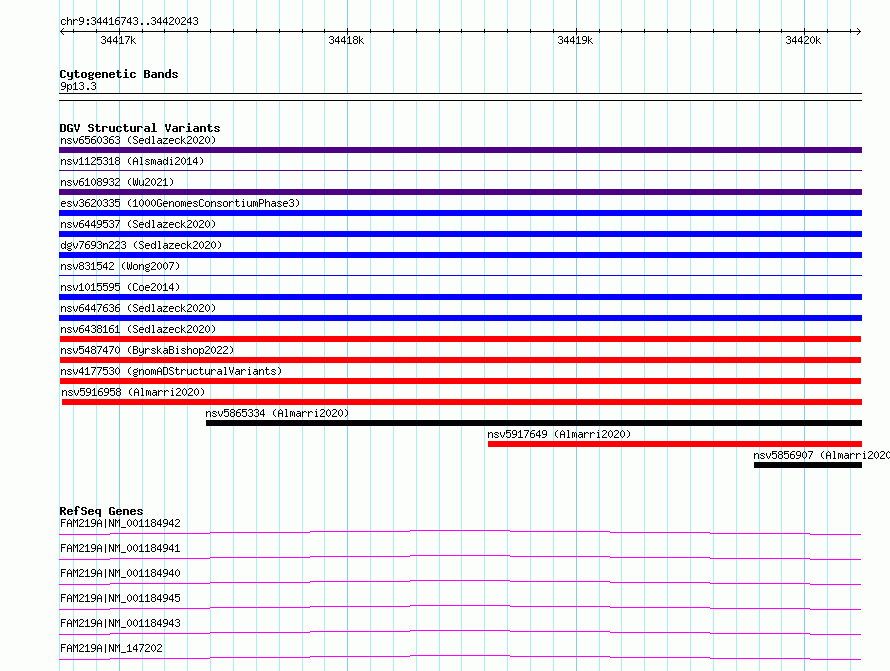Open variant nsv6447636 (Sedlazeck2020) label

(138, 308)
